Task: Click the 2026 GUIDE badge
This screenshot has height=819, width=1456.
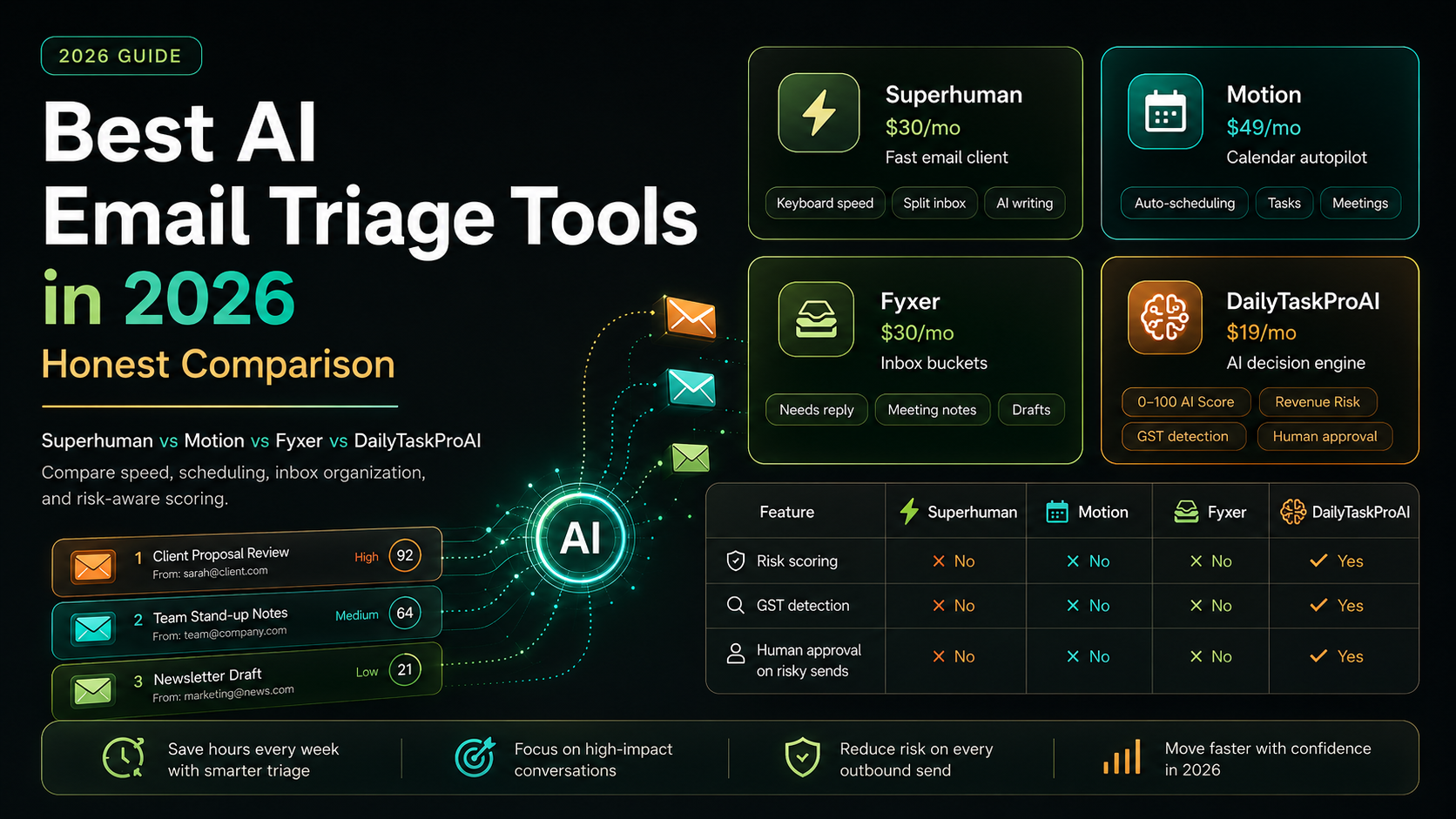Action: coord(121,56)
